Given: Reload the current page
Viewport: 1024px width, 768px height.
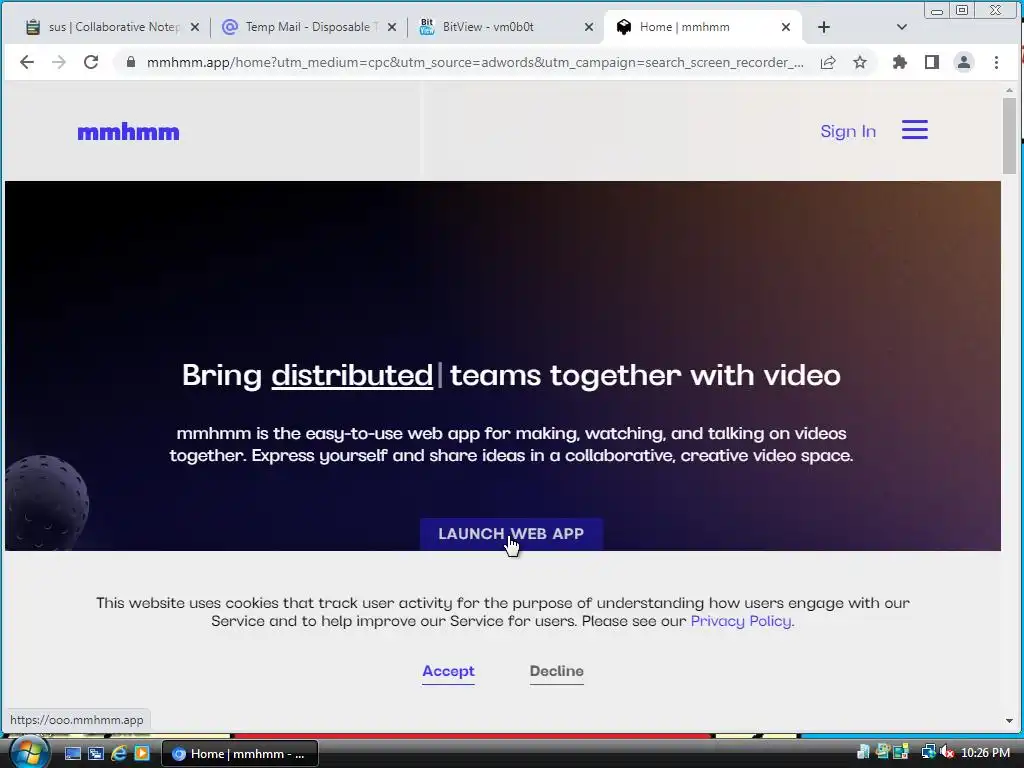Looking at the screenshot, I should point(91,62).
